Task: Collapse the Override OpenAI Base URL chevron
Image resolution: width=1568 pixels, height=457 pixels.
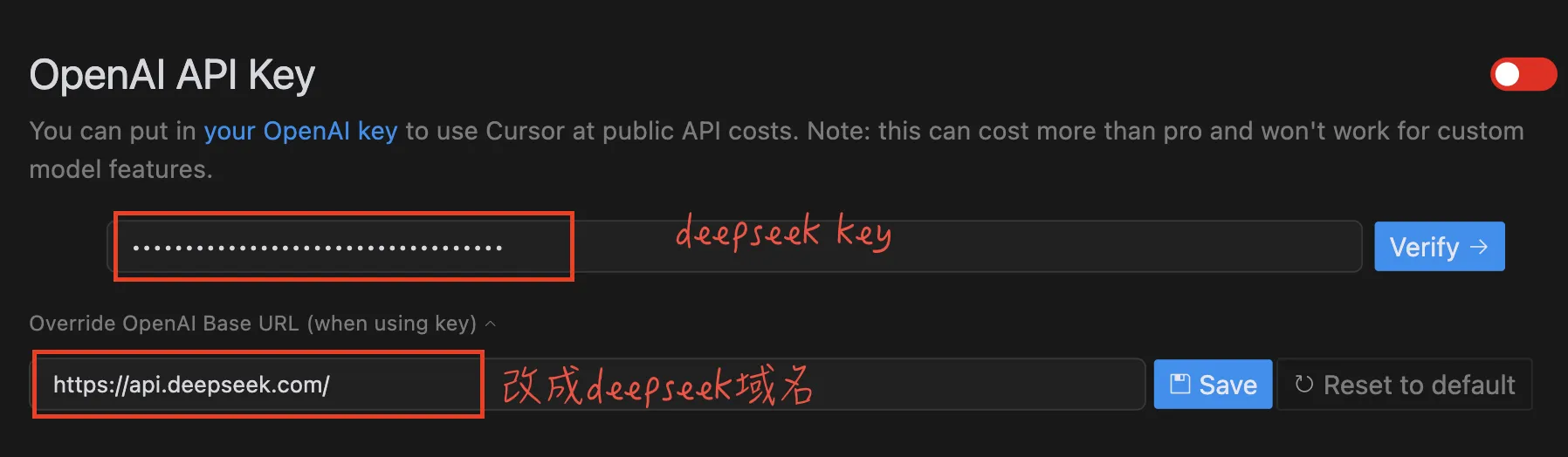Action: (x=491, y=324)
